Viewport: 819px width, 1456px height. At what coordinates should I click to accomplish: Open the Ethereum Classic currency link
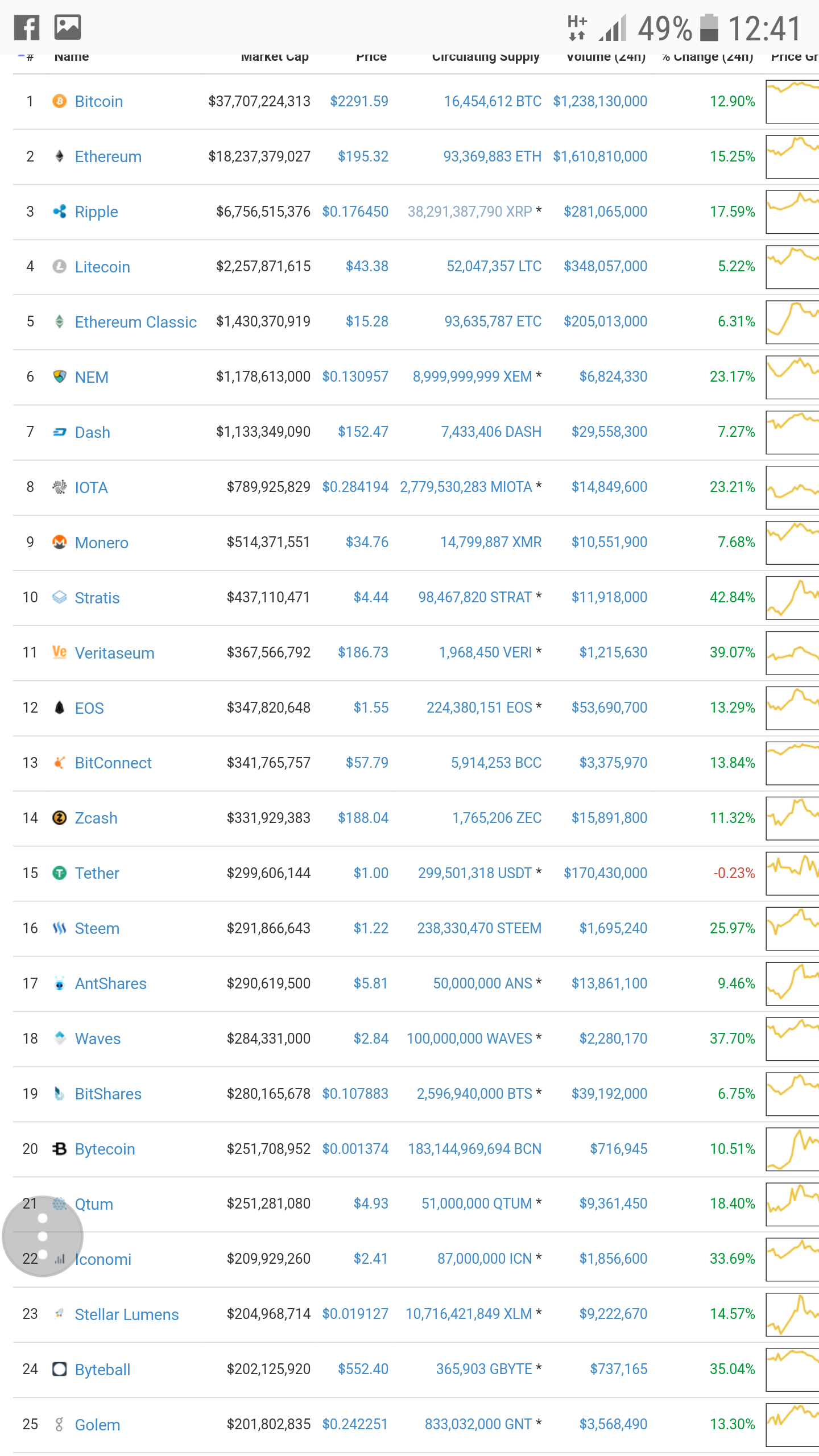click(x=136, y=322)
